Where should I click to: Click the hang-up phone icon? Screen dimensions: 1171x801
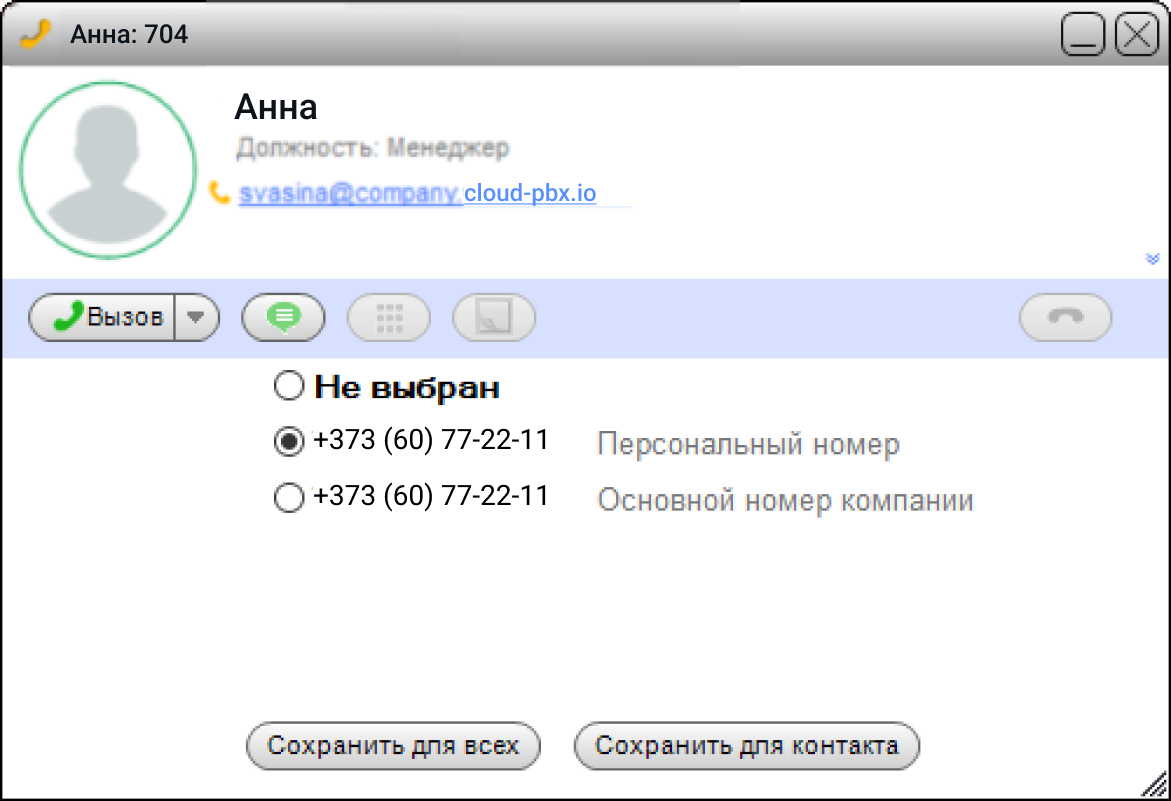pos(1065,318)
